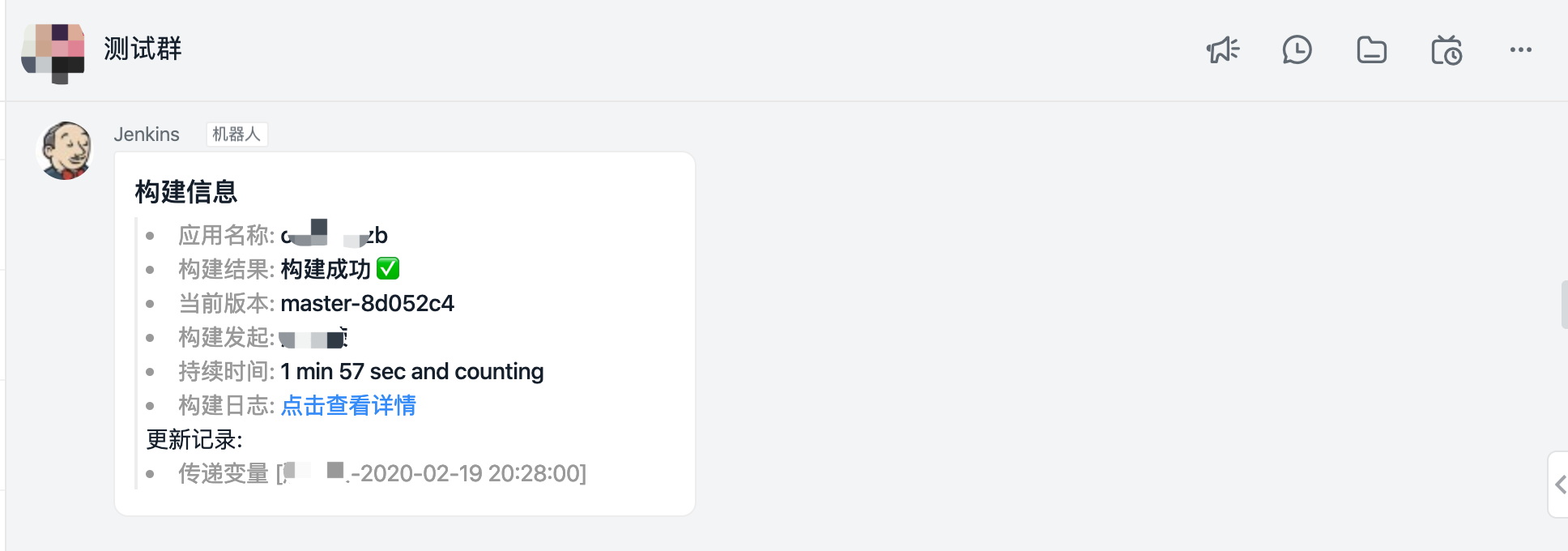Click the 更新记录 section label
Screen dimensions: 1568x551
coord(194,439)
